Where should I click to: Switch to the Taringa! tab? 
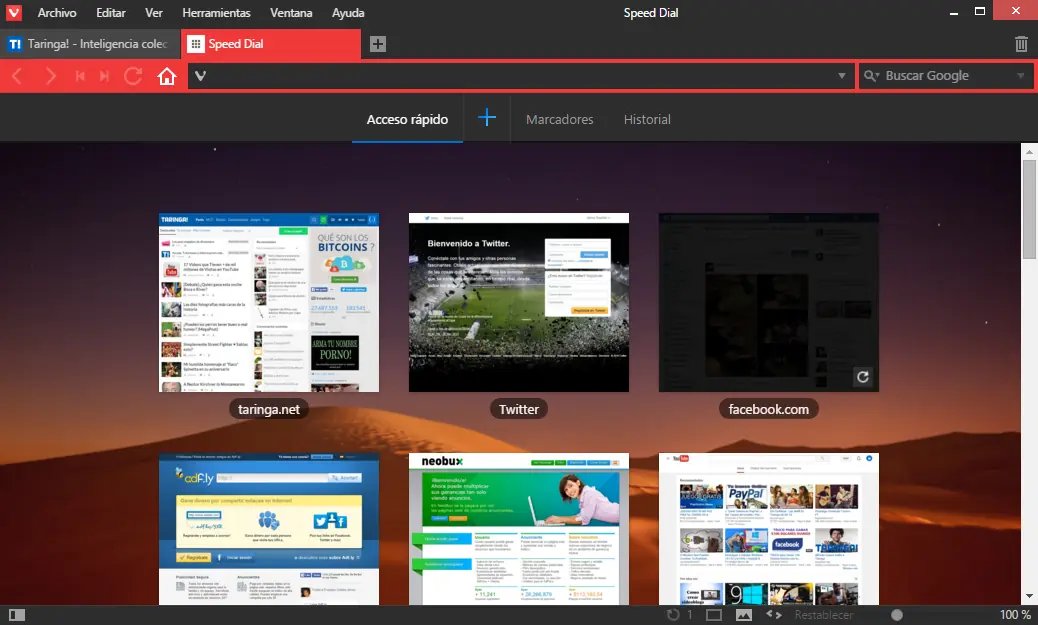tap(90, 44)
